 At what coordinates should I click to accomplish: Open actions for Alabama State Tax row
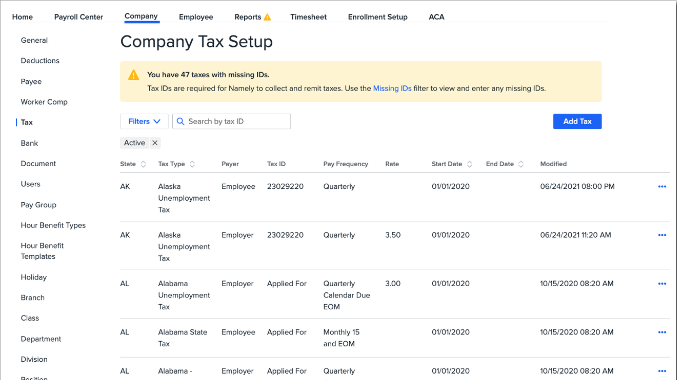coord(662,332)
